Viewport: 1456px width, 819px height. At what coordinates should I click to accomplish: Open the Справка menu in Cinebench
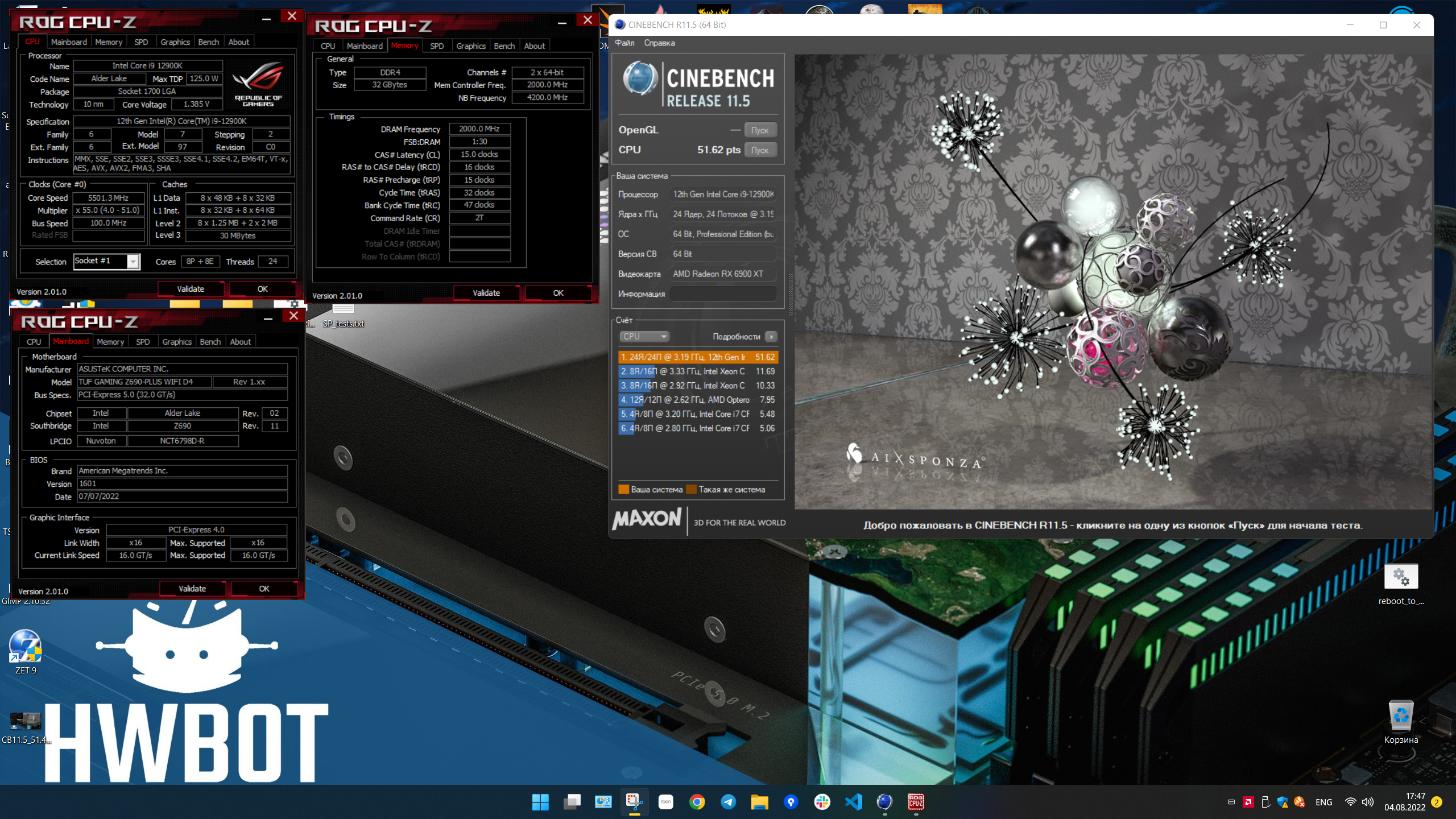click(659, 43)
